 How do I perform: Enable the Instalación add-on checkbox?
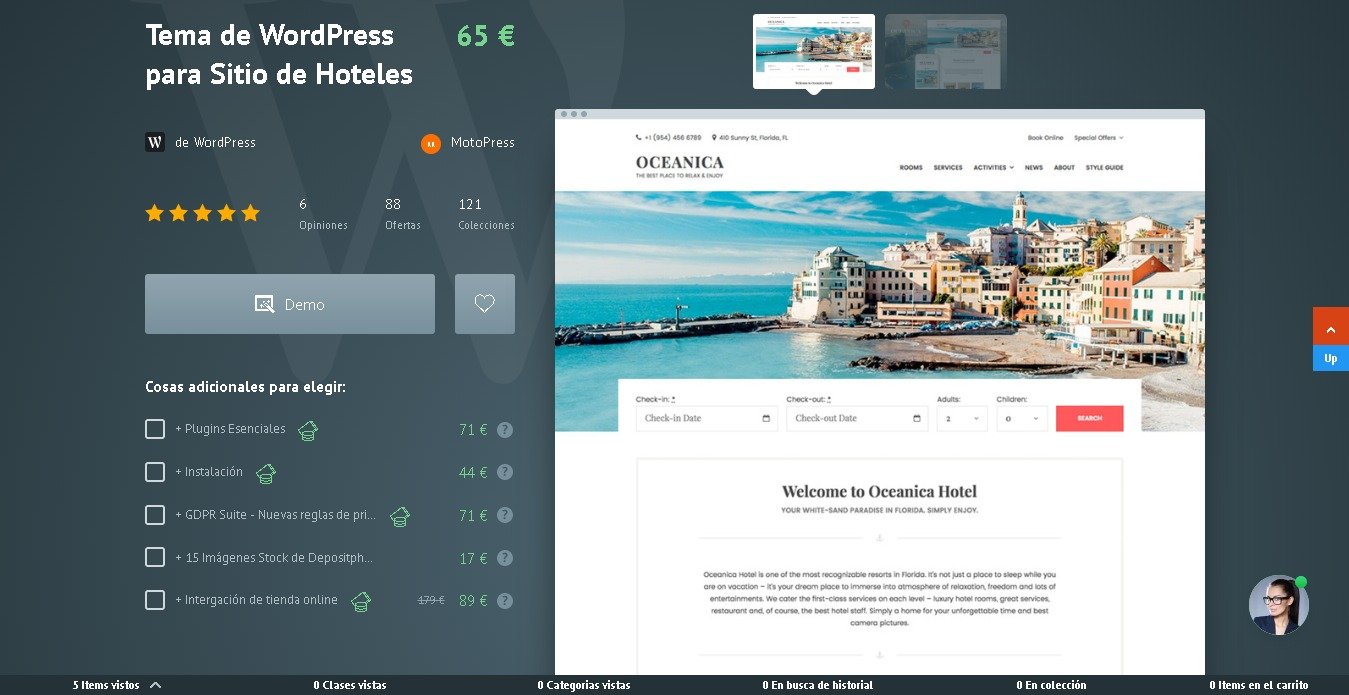click(155, 472)
